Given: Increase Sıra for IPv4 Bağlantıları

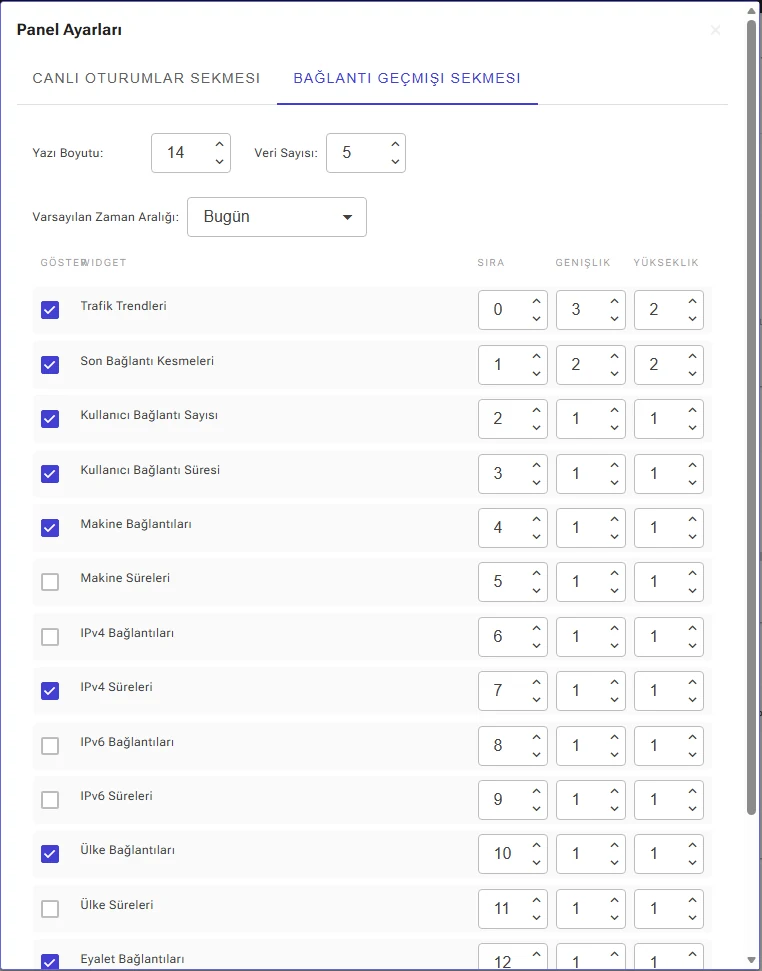Looking at the screenshot, I should pyautogui.click(x=537, y=628).
